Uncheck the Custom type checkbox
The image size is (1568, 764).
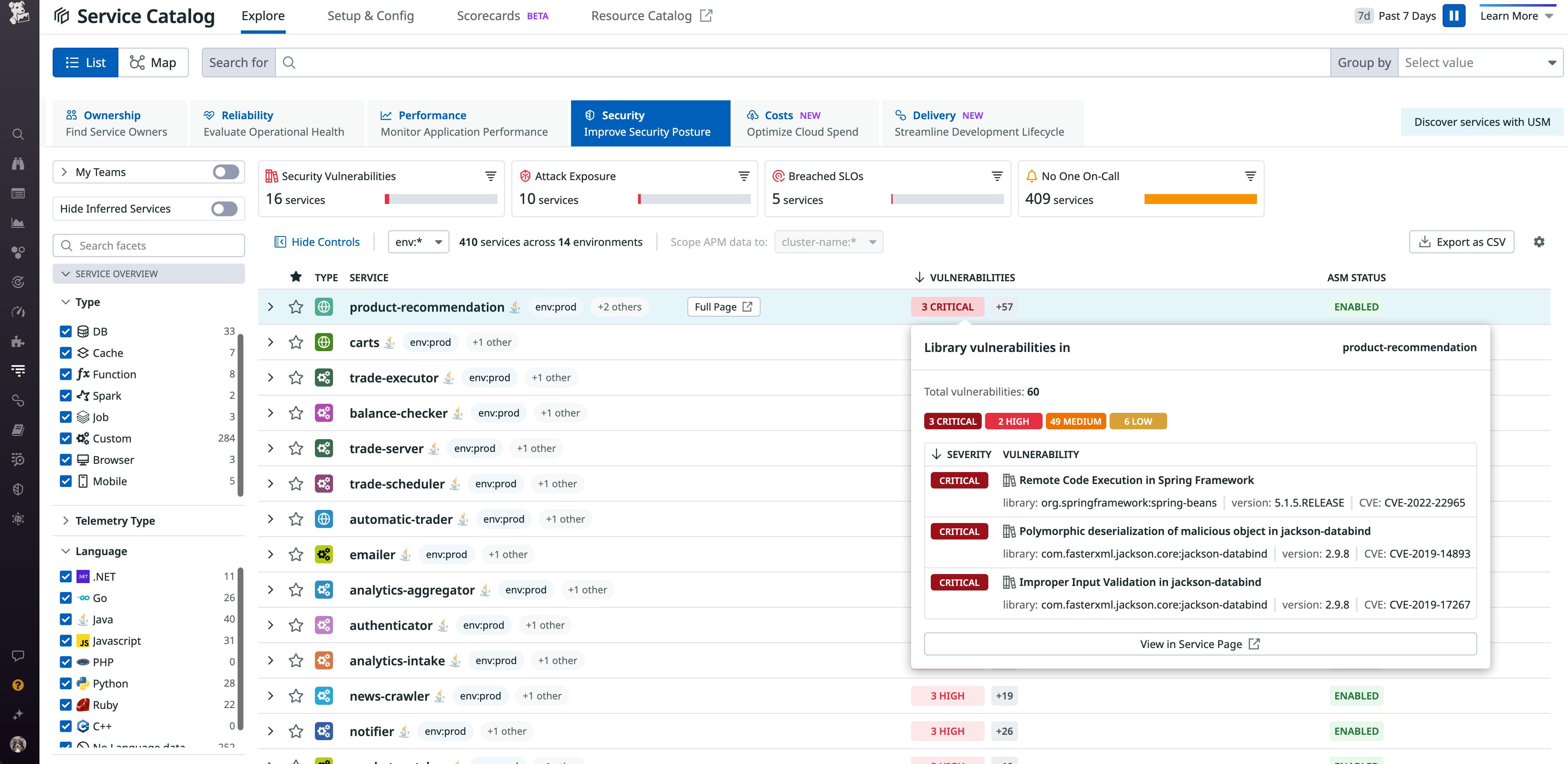pyautogui.click(x=66, y=438)
